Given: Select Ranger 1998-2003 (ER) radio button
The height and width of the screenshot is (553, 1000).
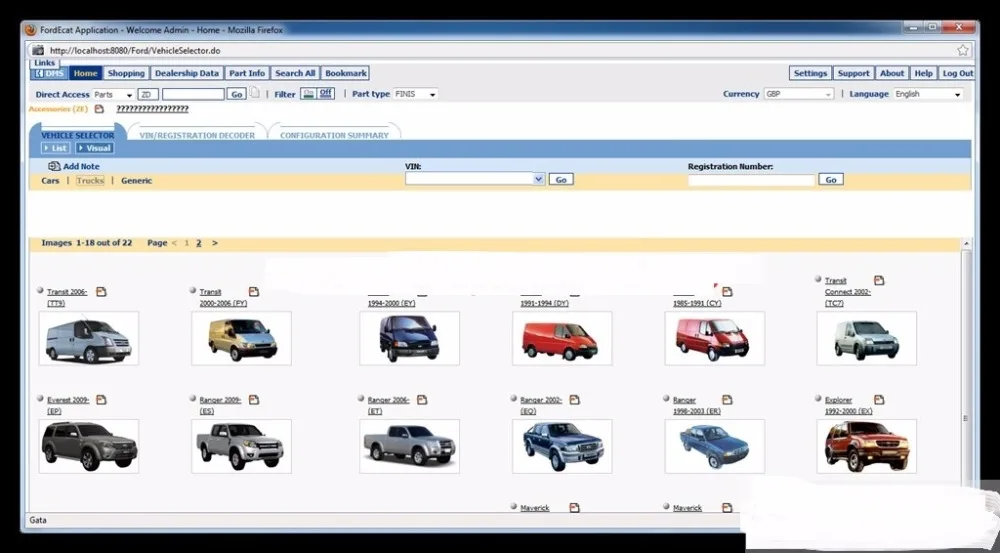Looking at the screenshot, I should coord(666,398).
